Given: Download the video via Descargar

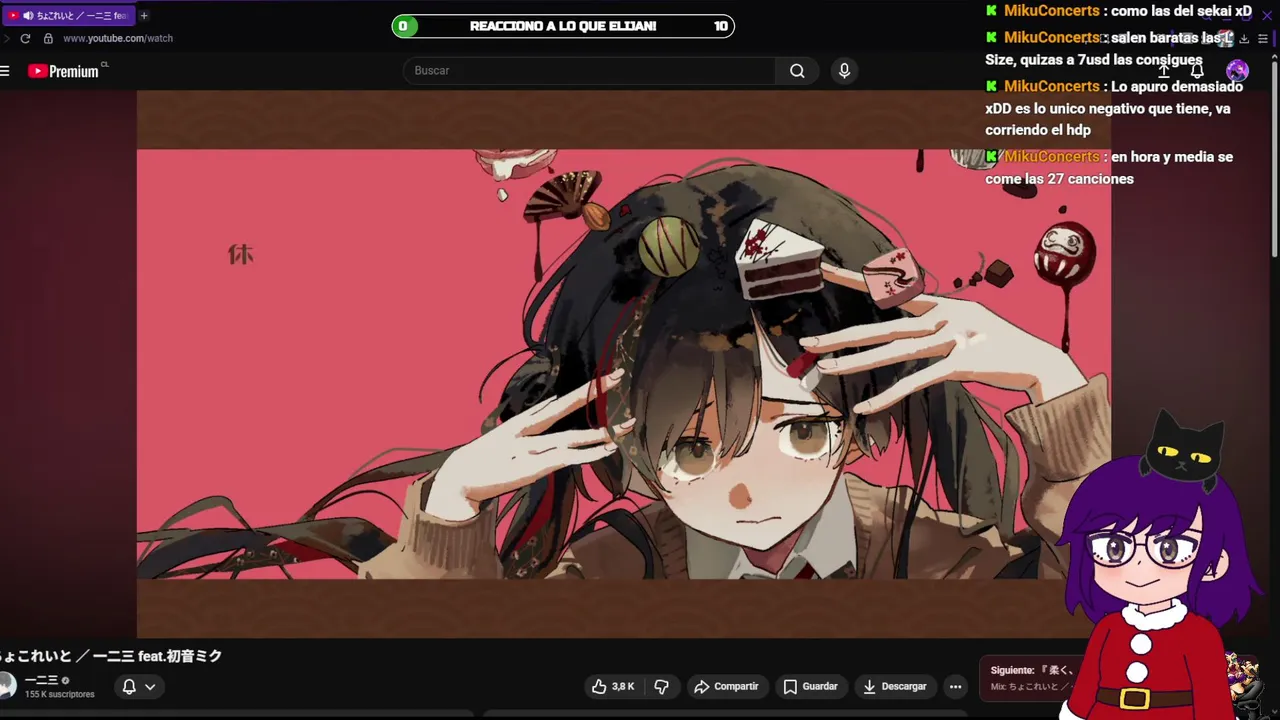Looking at the screenshot, I should [x=894, y=686].
